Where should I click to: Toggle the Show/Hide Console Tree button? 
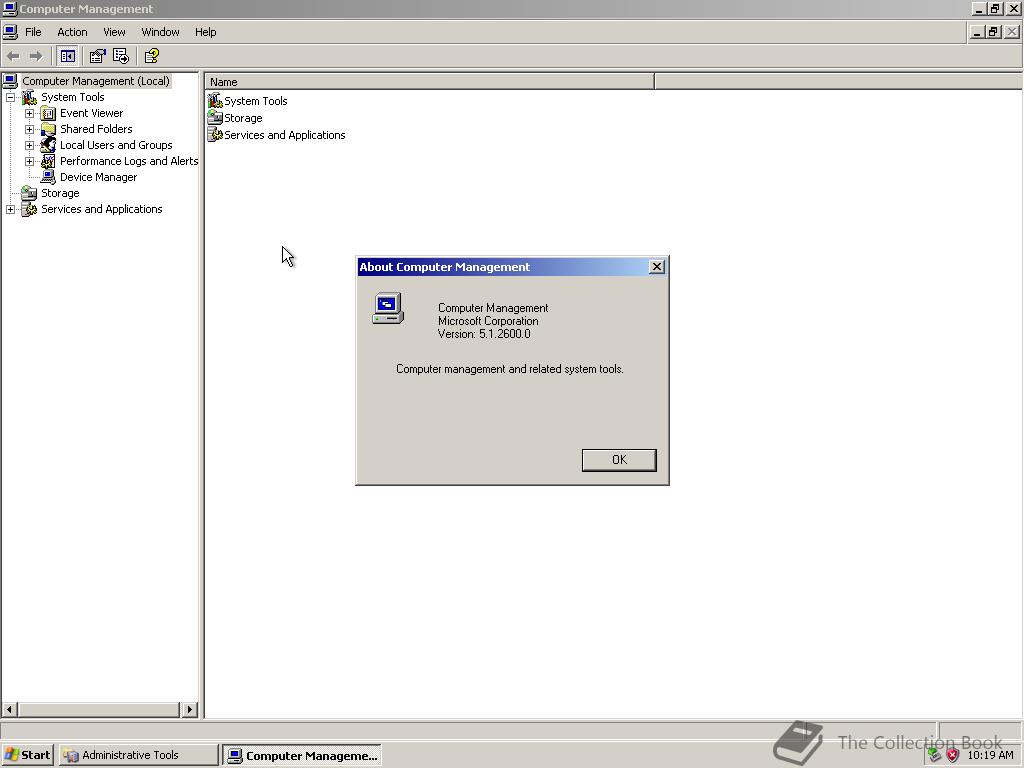point(67,56)
